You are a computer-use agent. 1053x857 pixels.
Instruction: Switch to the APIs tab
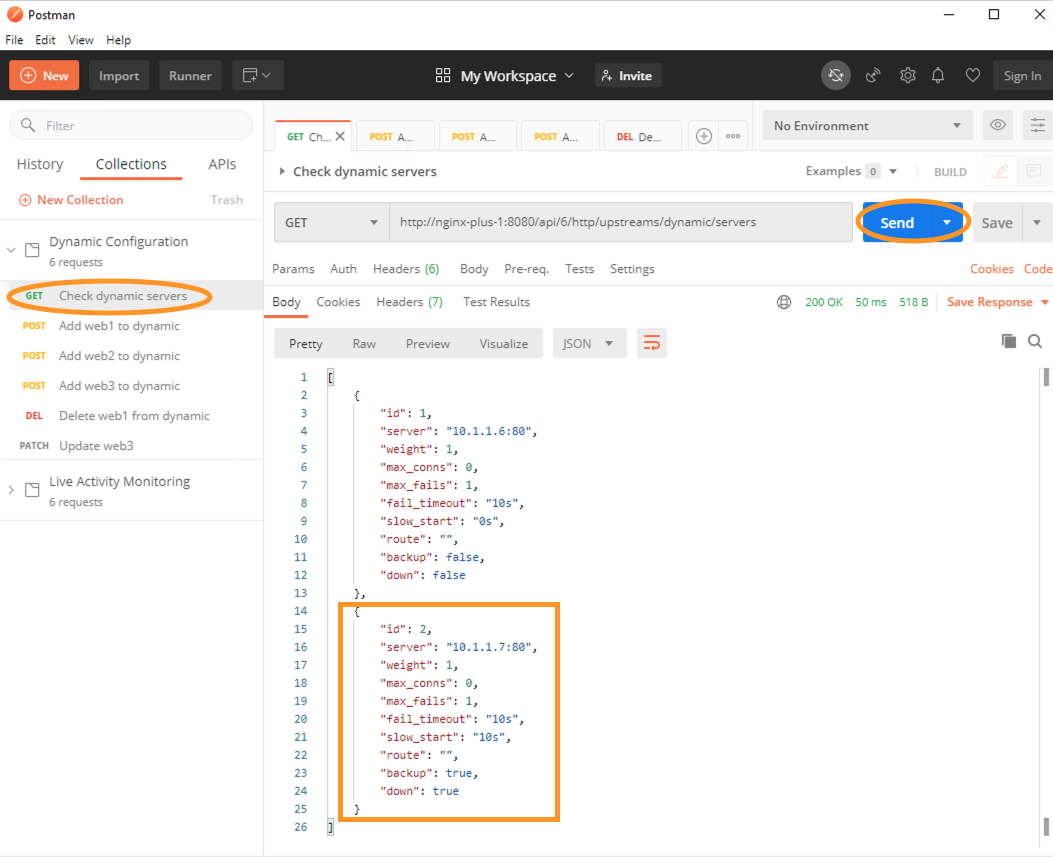point(222,164)
